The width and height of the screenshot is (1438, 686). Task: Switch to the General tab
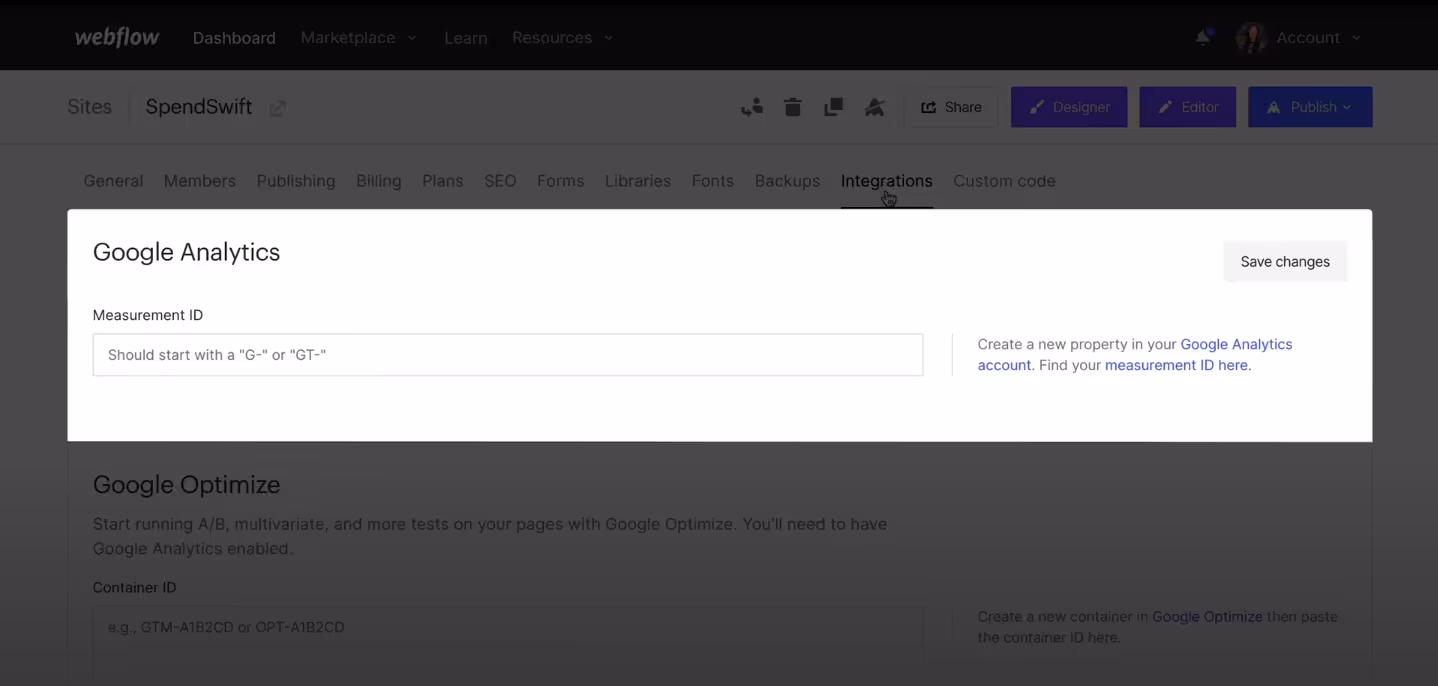click(x=113, y=181)
